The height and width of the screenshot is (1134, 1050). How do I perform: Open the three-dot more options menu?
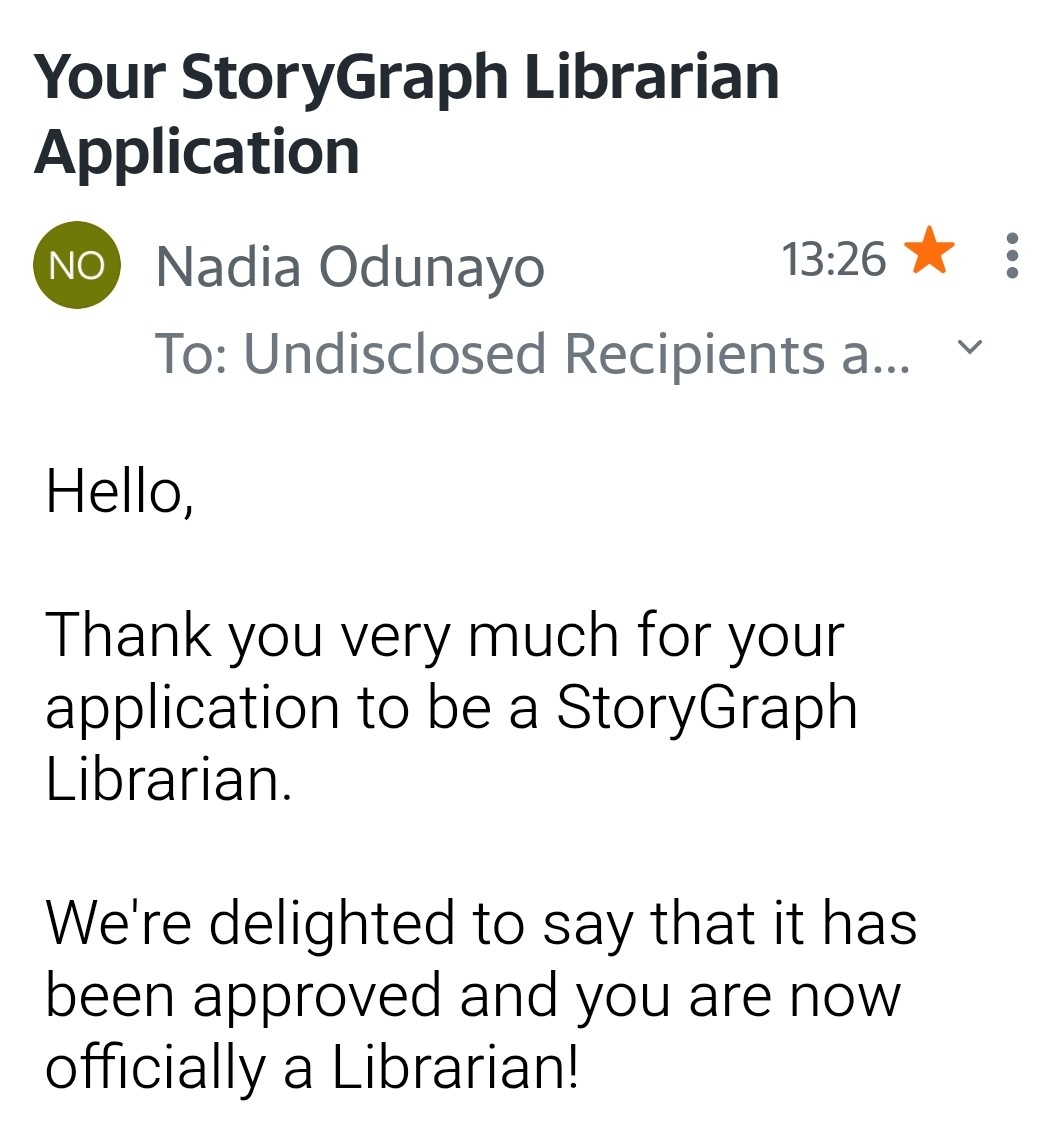pos(1012,256)
